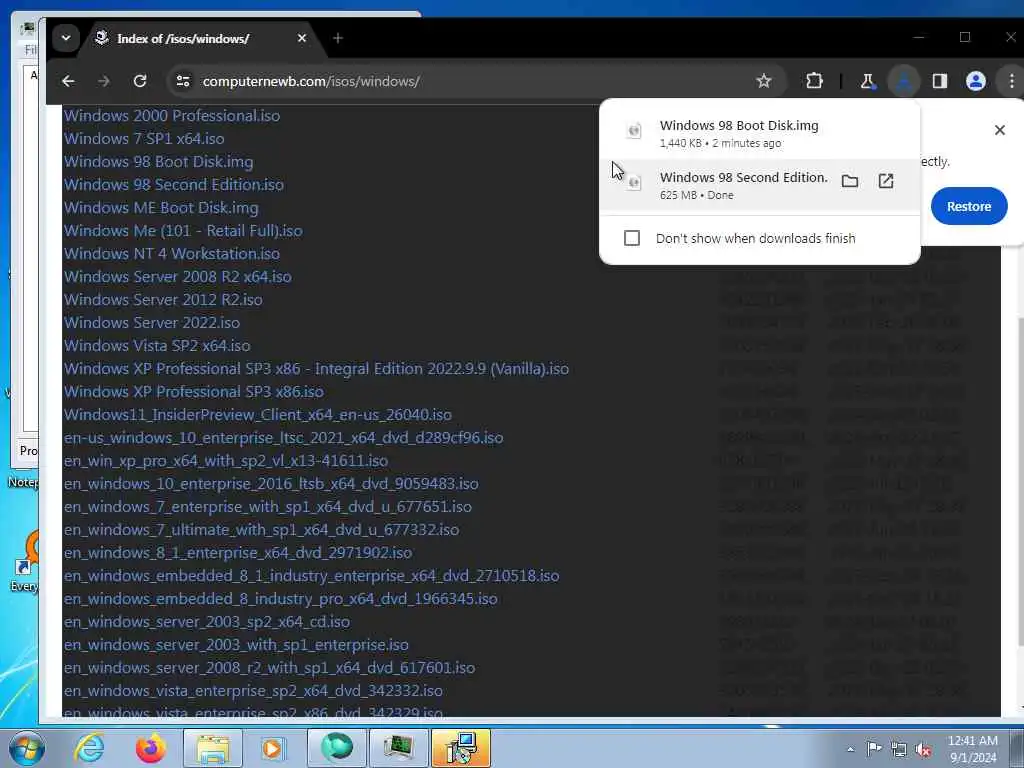The height and width of the screenshot is (768, 1024).
Task: Click Windows Server 2008 R2 x64.iso
Action: [x=178, y=276]
